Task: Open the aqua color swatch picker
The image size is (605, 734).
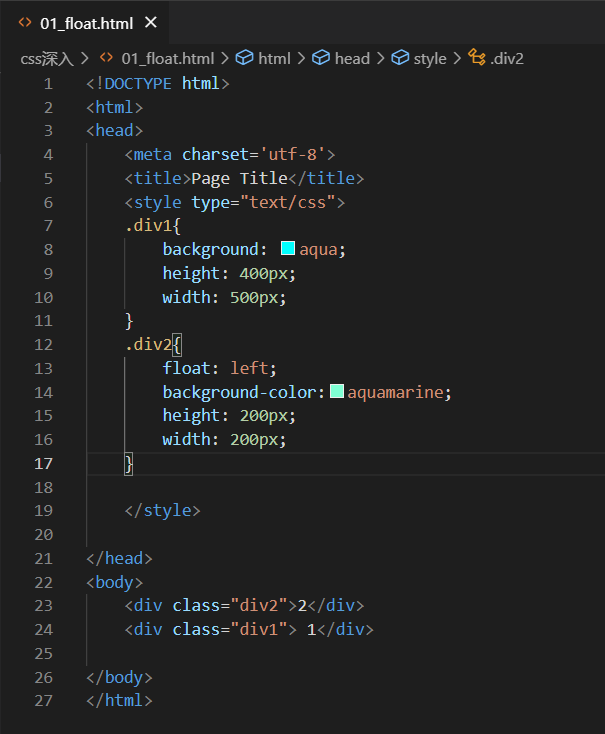Action: (x=288, y=248)
